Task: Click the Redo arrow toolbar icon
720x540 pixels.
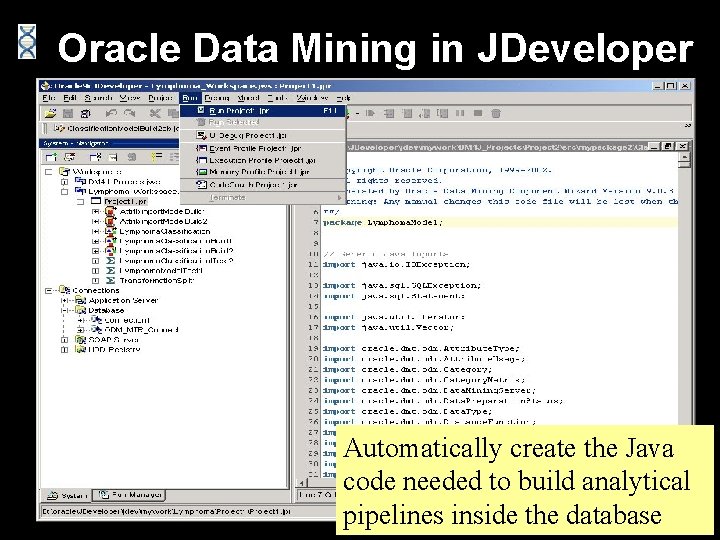Action: pos(130,113)
